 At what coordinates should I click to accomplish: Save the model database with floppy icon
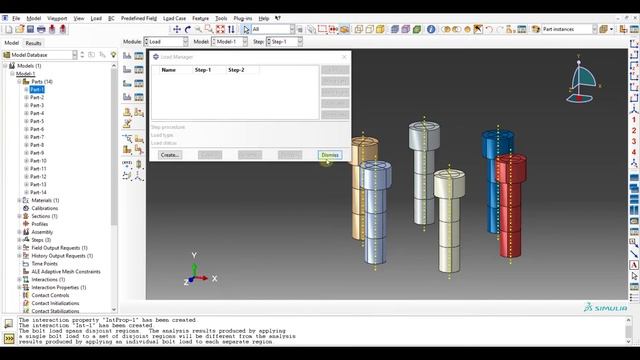(30, 29)
